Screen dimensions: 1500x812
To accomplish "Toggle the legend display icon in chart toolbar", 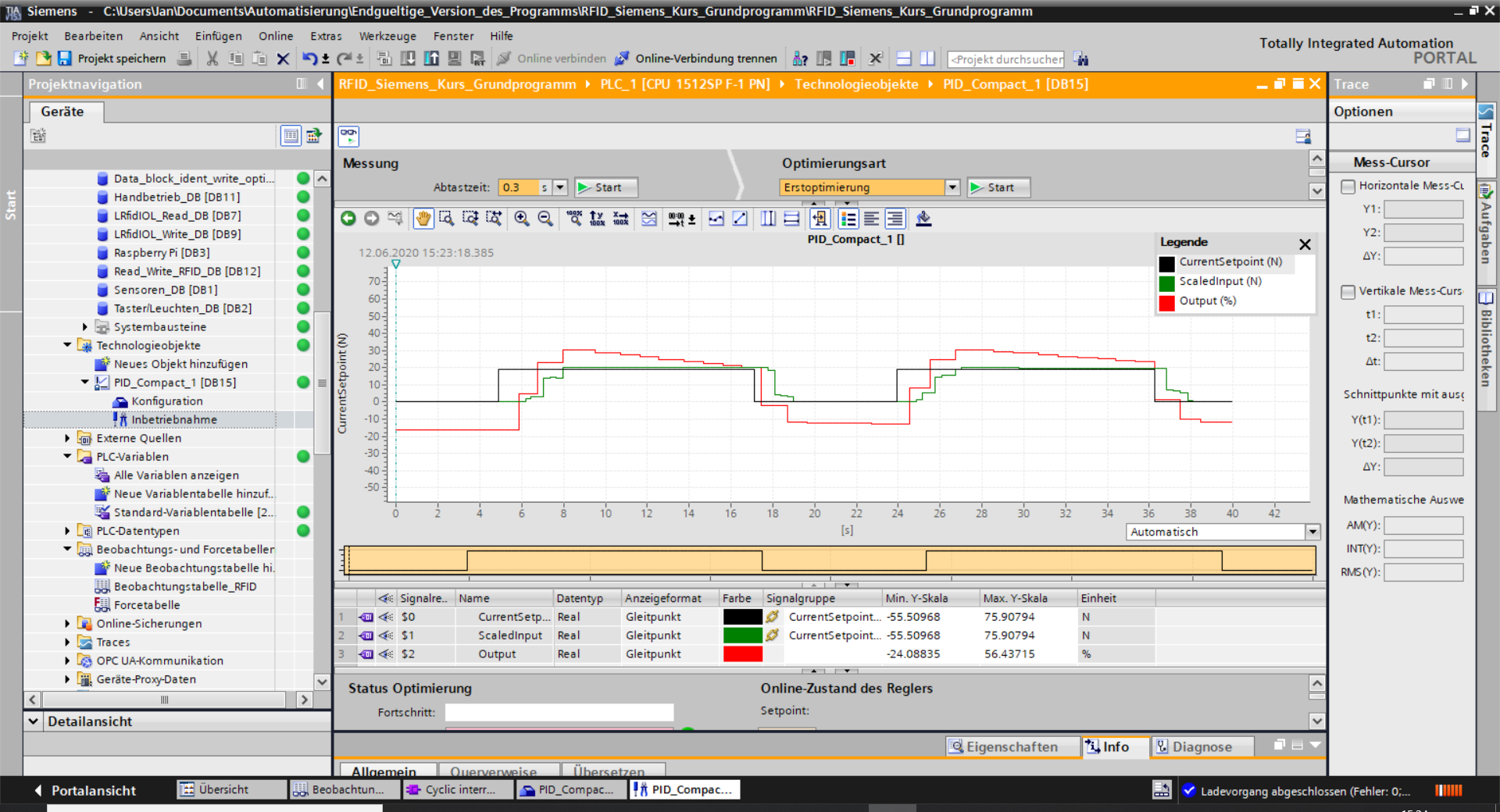I will click(848, 219).
